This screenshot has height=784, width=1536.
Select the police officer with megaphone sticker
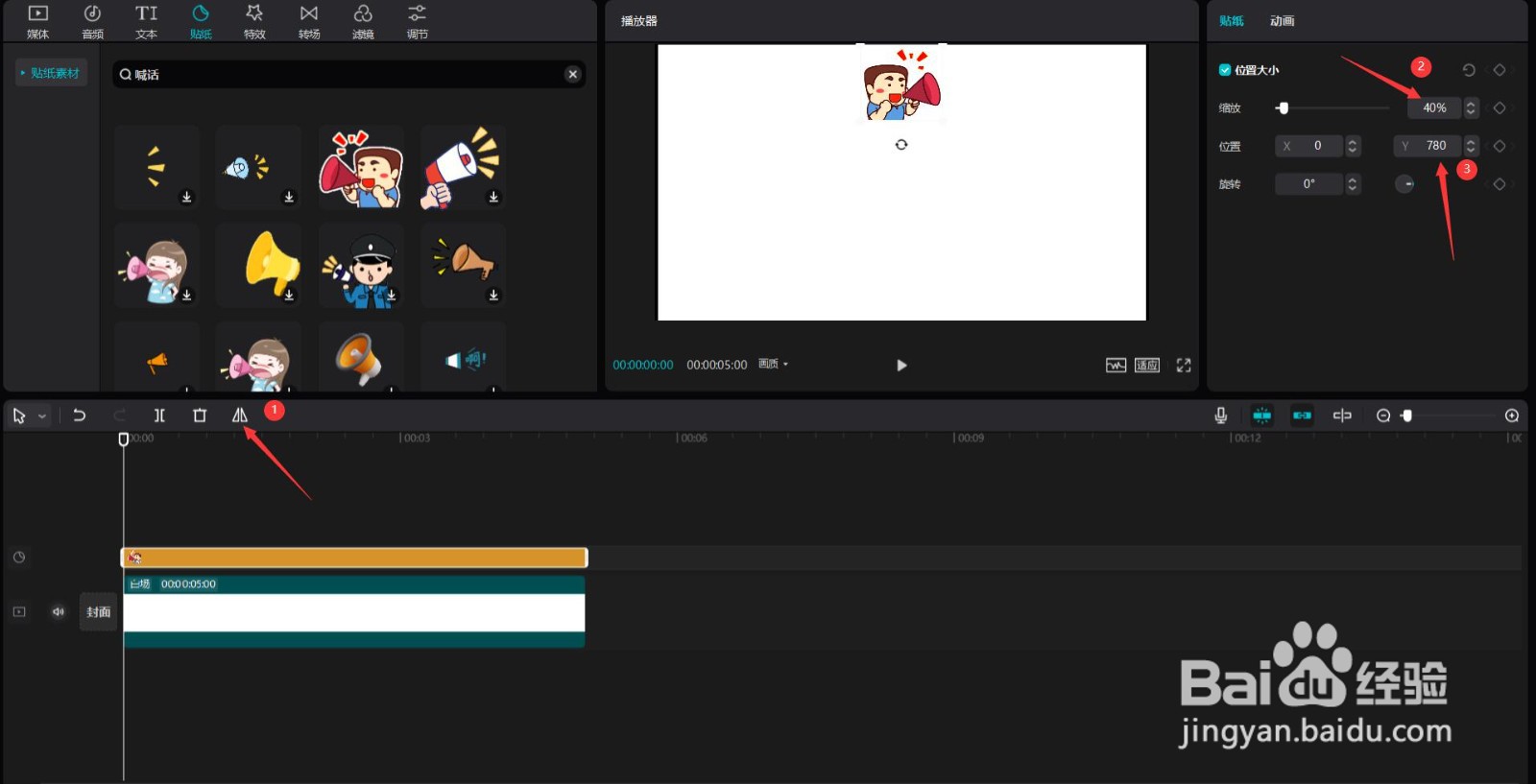pos(361,265)
